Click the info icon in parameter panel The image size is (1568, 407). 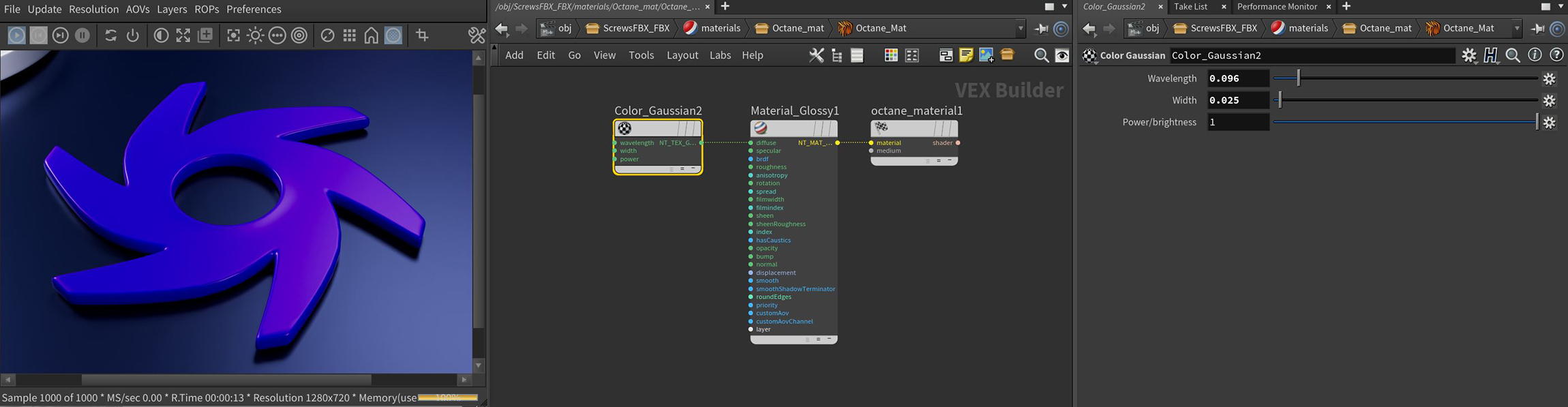[1535, 55]
